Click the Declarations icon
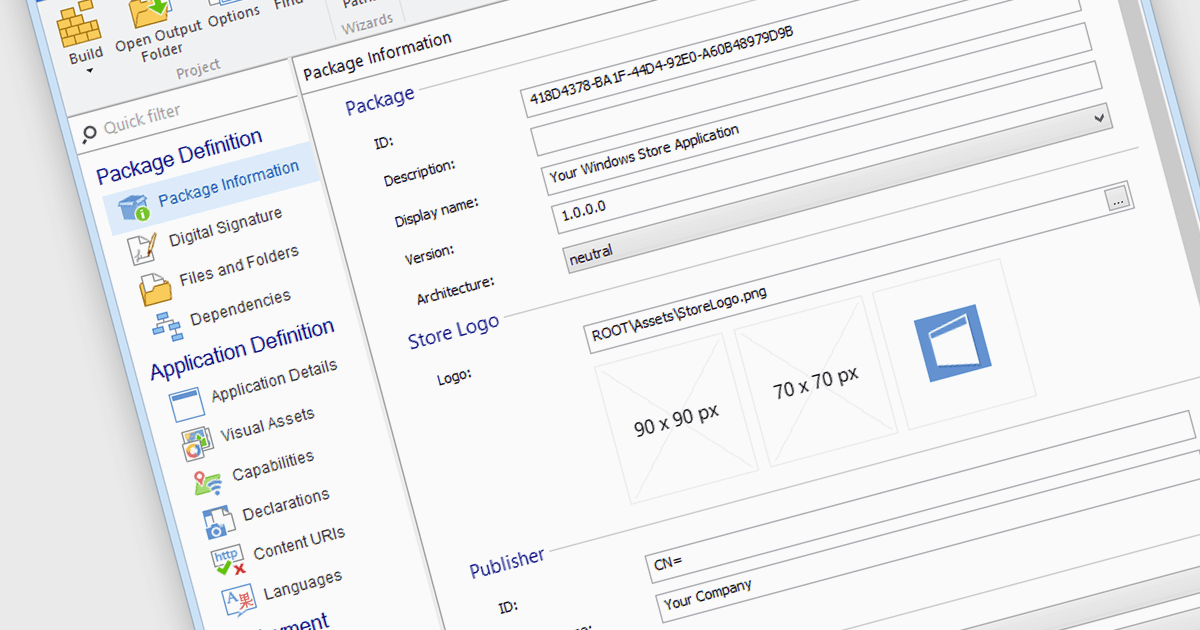The width and height of the screenshot is (1200, 630). pyautogui.click(x=218, y=523)
